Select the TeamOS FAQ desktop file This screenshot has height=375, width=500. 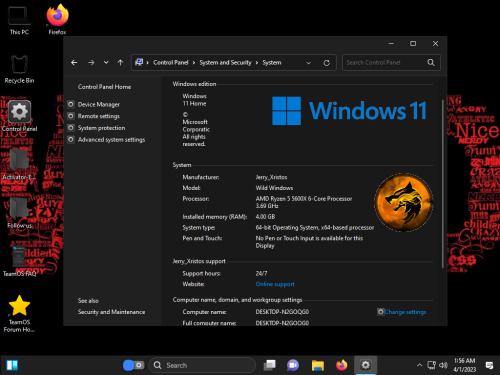click(x=19, y=261)
